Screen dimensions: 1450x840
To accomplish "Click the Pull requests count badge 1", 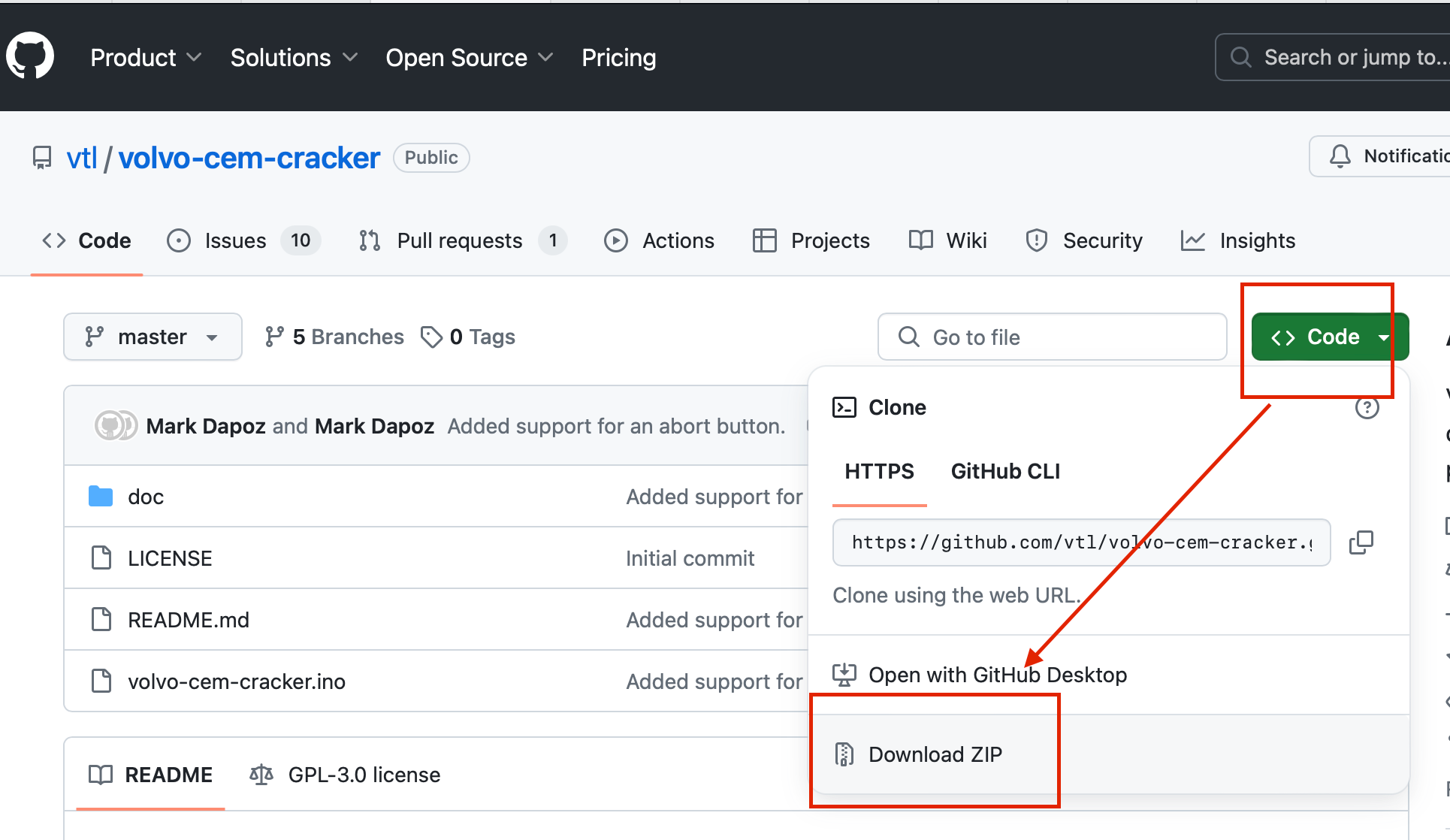I will (x=553, y=240).
